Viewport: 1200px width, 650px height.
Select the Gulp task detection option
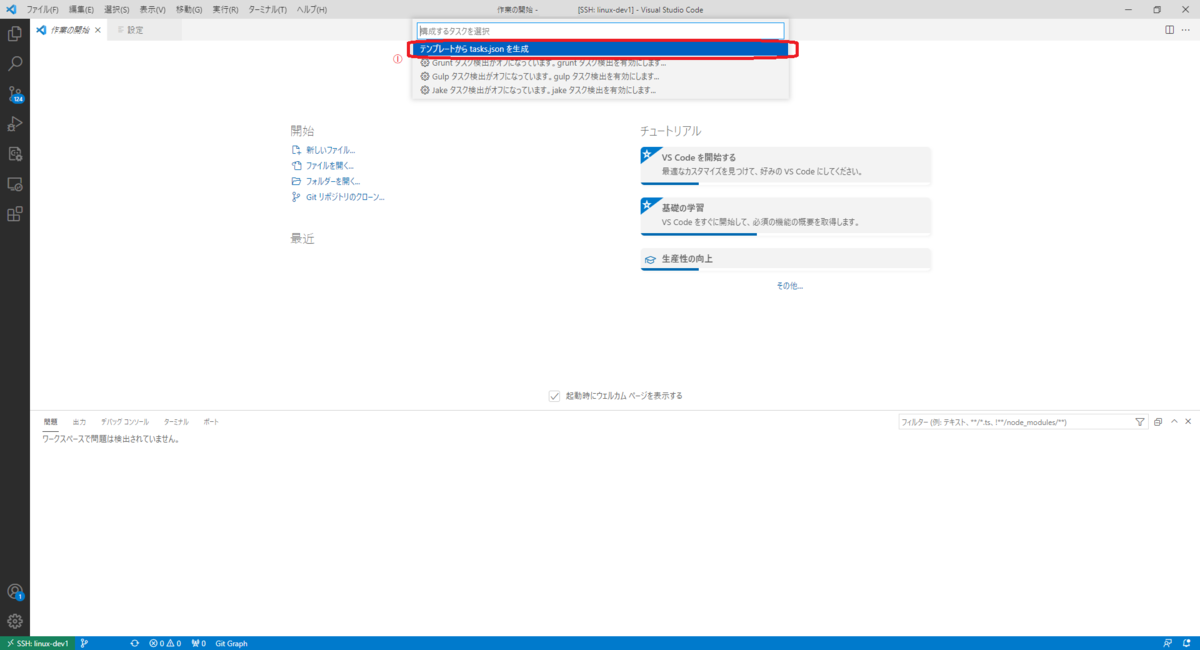pyautogui.click(x=600, y=76)
